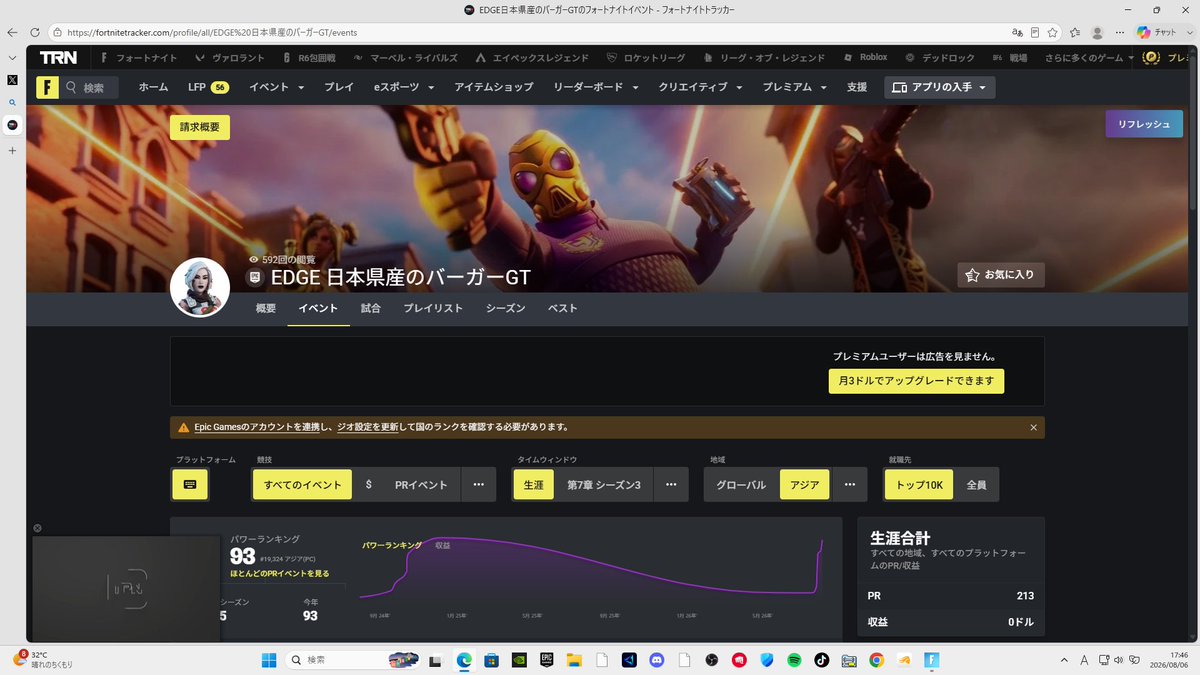
Task: Select フォートナイト in the game bar
Action: pos(137,58)
